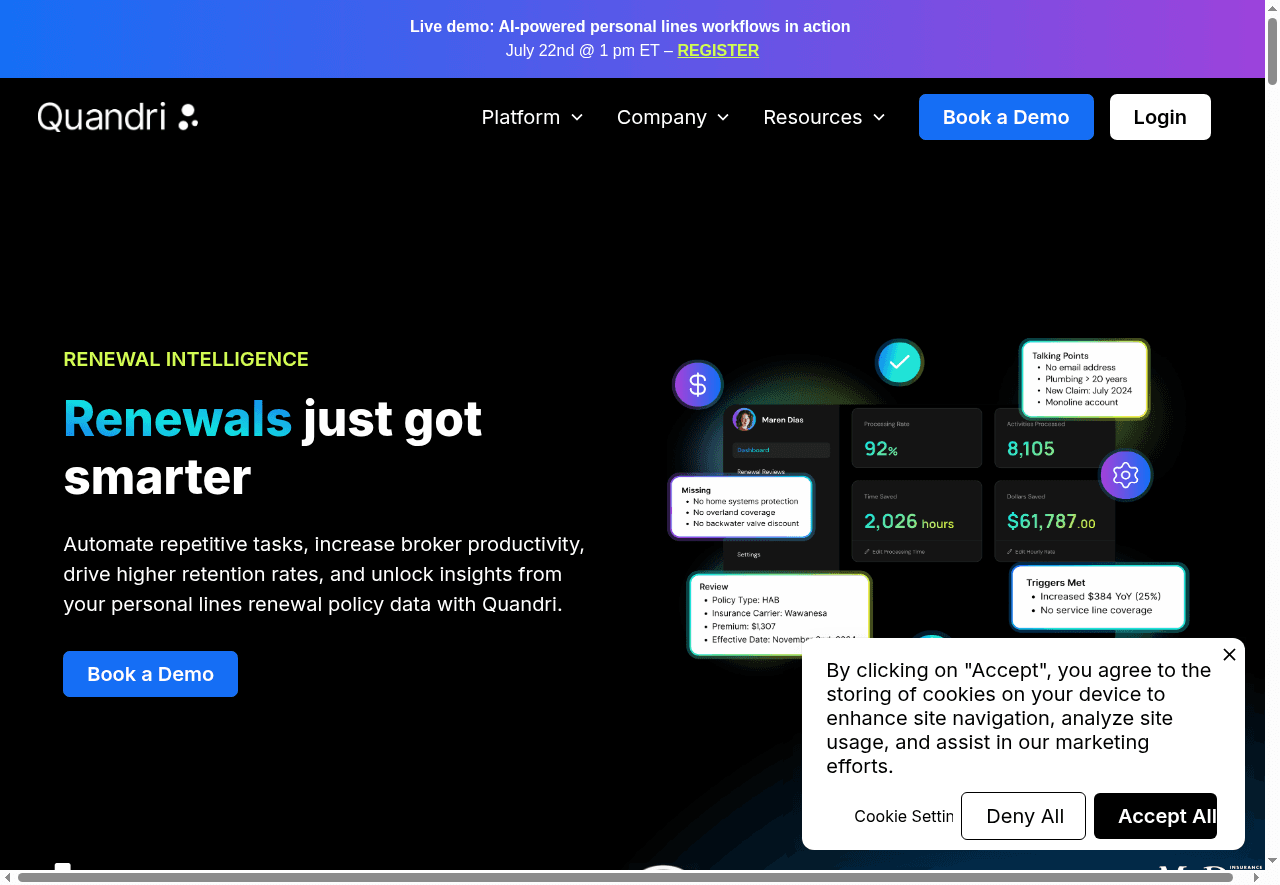The image size is (1280, 885).
Task: Click the Talking Points card
Action: tap(1085, 378)
